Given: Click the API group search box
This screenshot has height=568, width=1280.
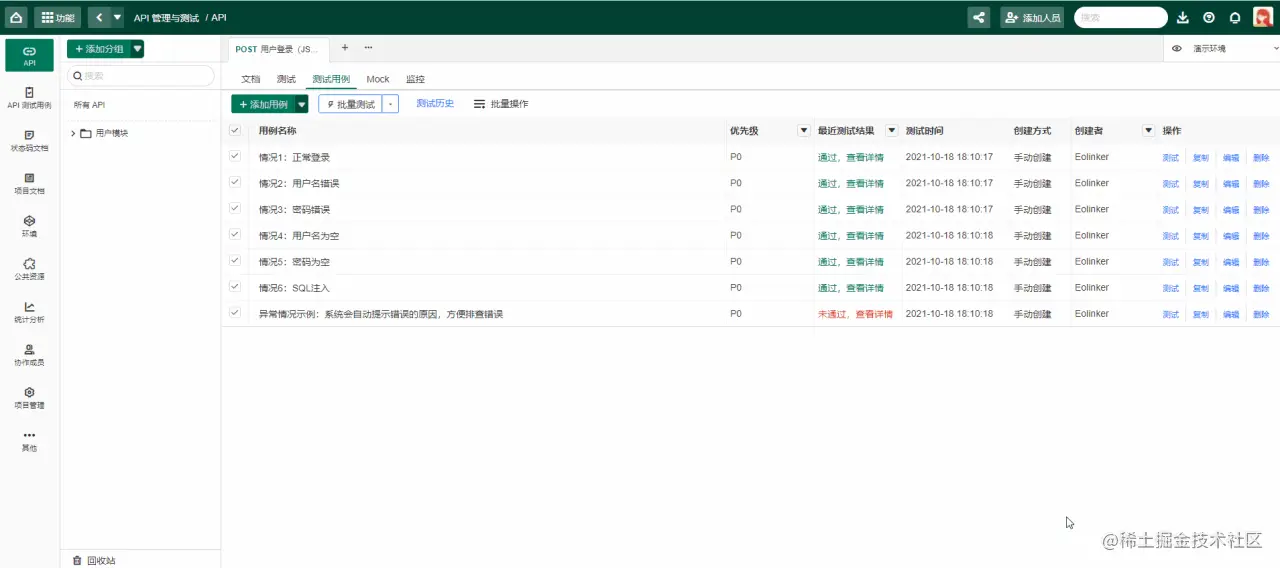Looking at the screenshot, I should click(141, 76).
